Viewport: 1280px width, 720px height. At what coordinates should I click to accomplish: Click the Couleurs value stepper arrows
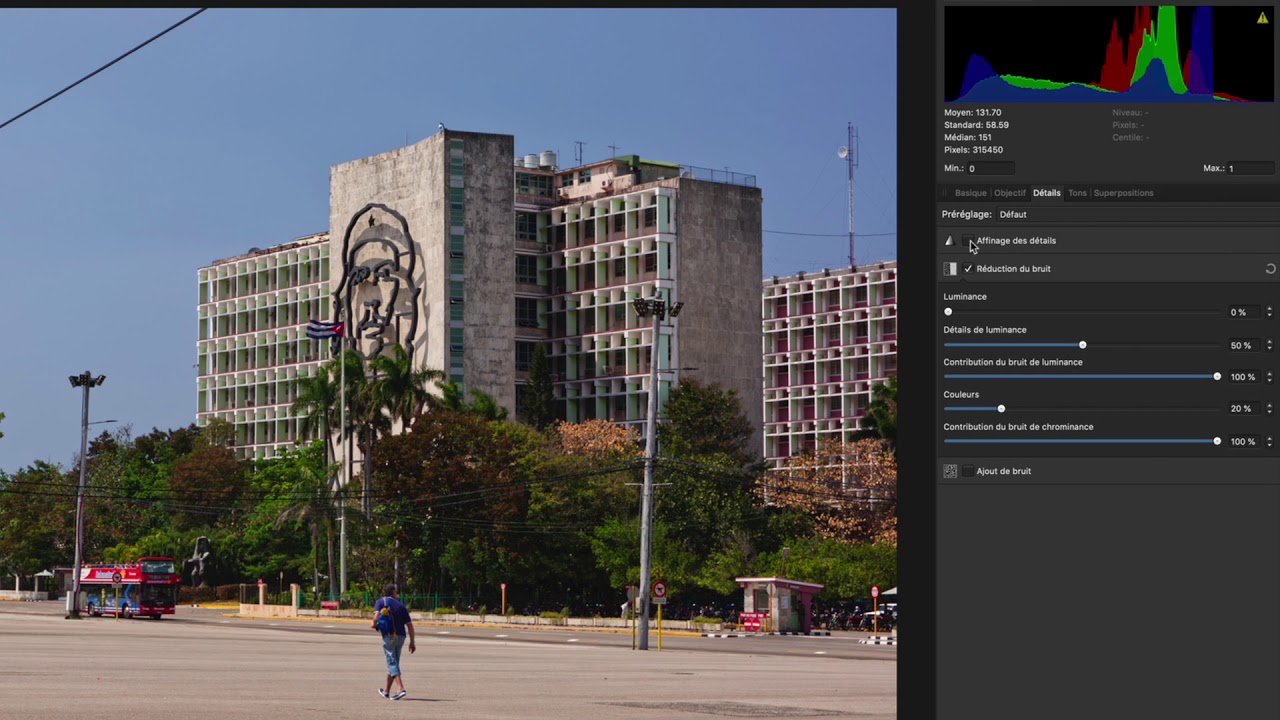1269,409
